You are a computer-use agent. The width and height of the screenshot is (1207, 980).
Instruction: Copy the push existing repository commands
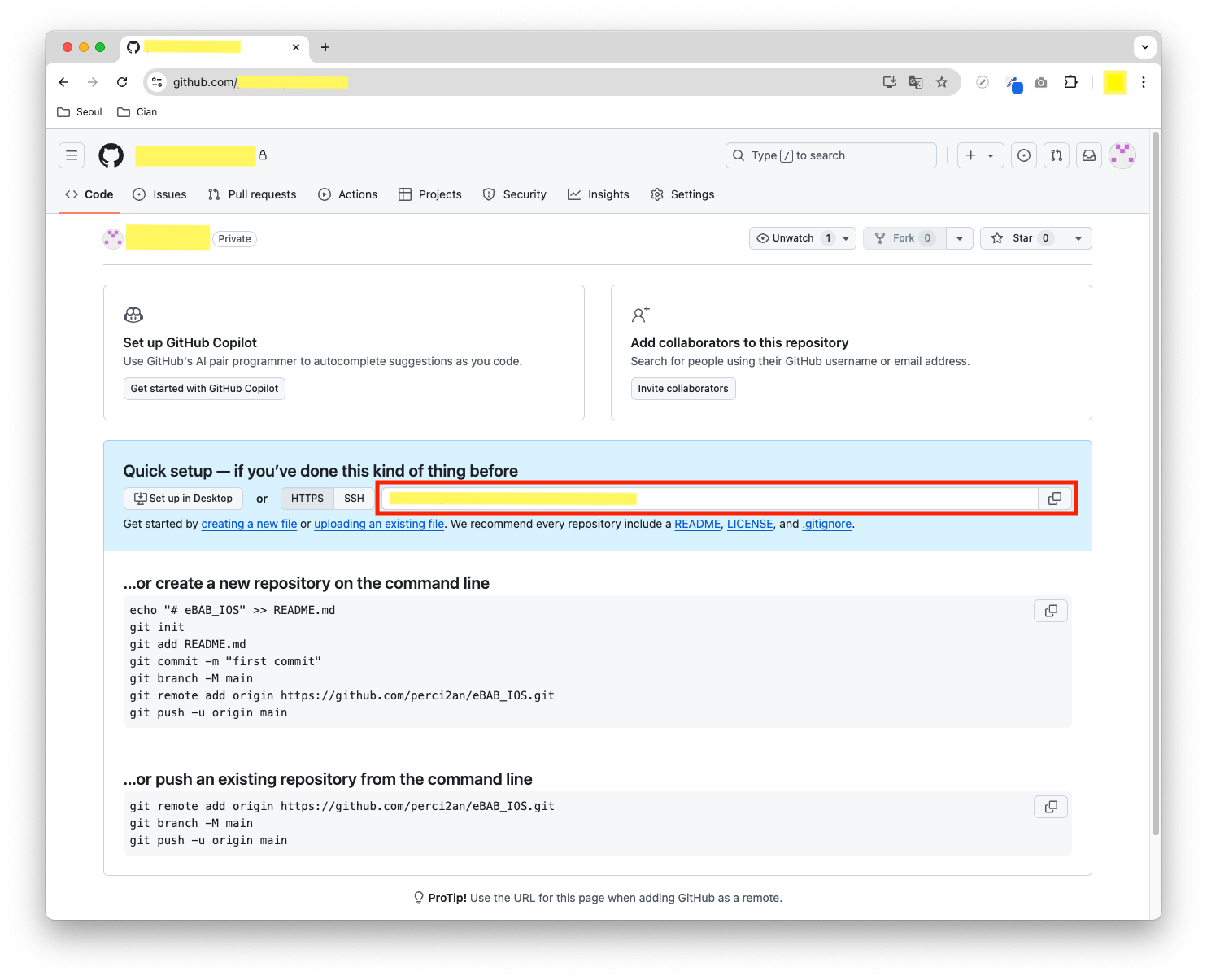[1051, 807]
